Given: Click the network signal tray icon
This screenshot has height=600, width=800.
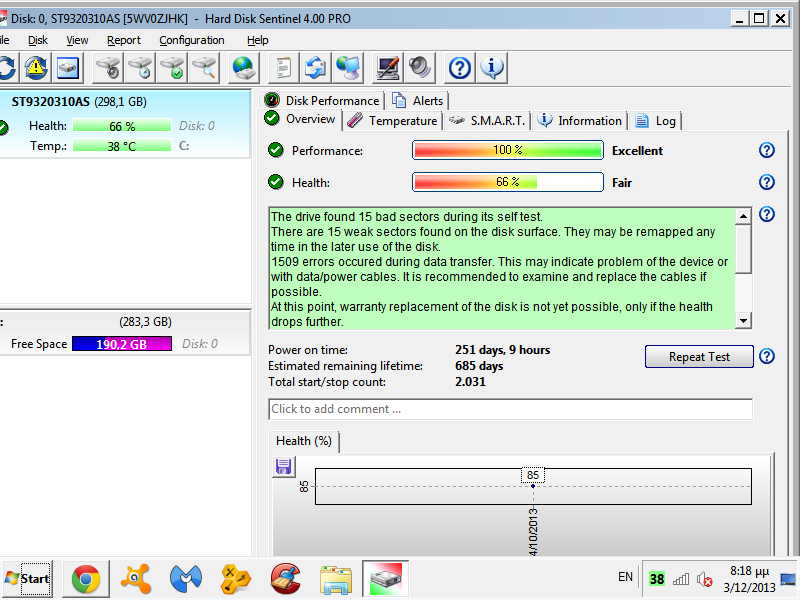Looking at the screenshot, I should [681, 579].
